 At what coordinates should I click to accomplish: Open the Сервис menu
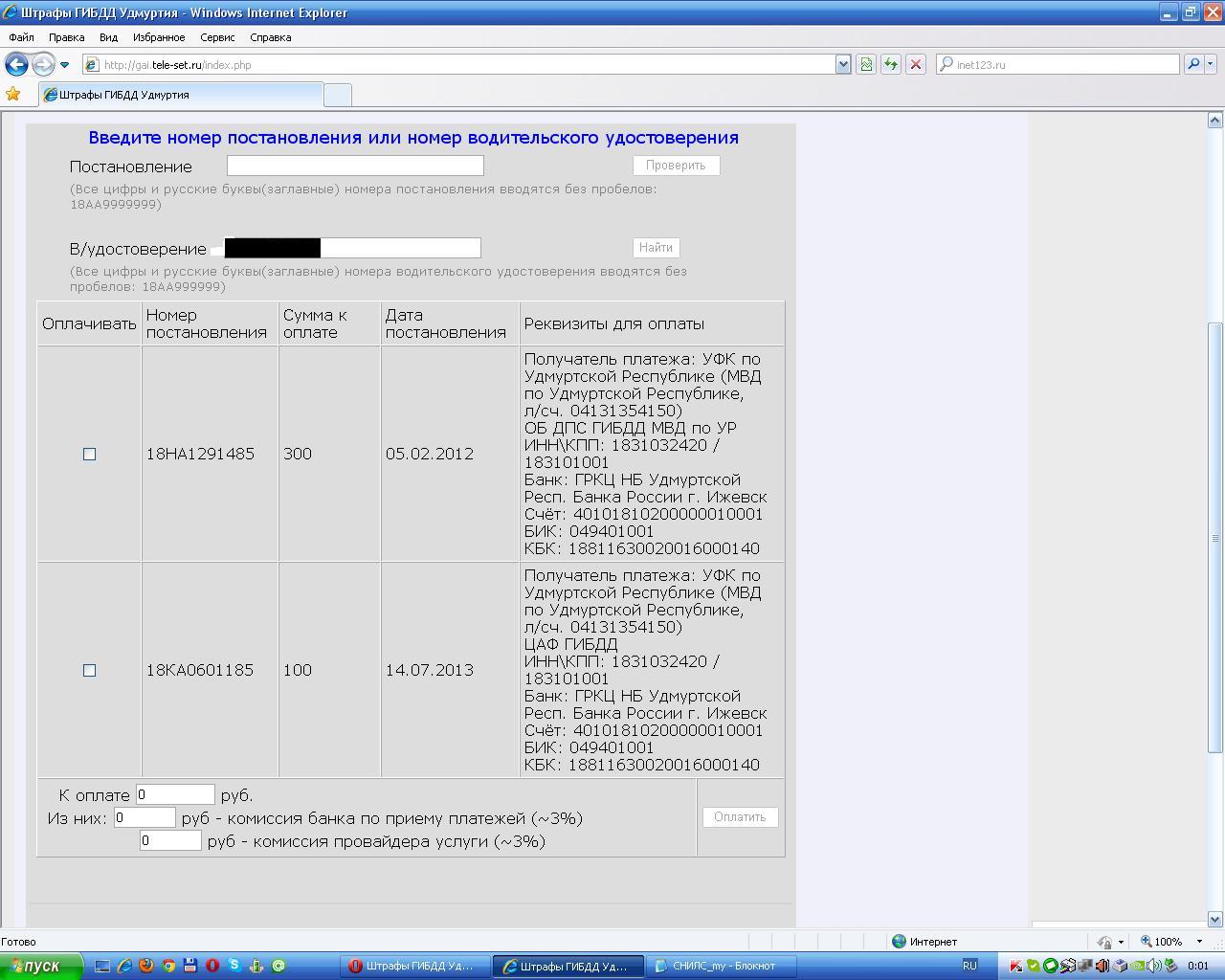pyautogui.click(x=217, y=37)
